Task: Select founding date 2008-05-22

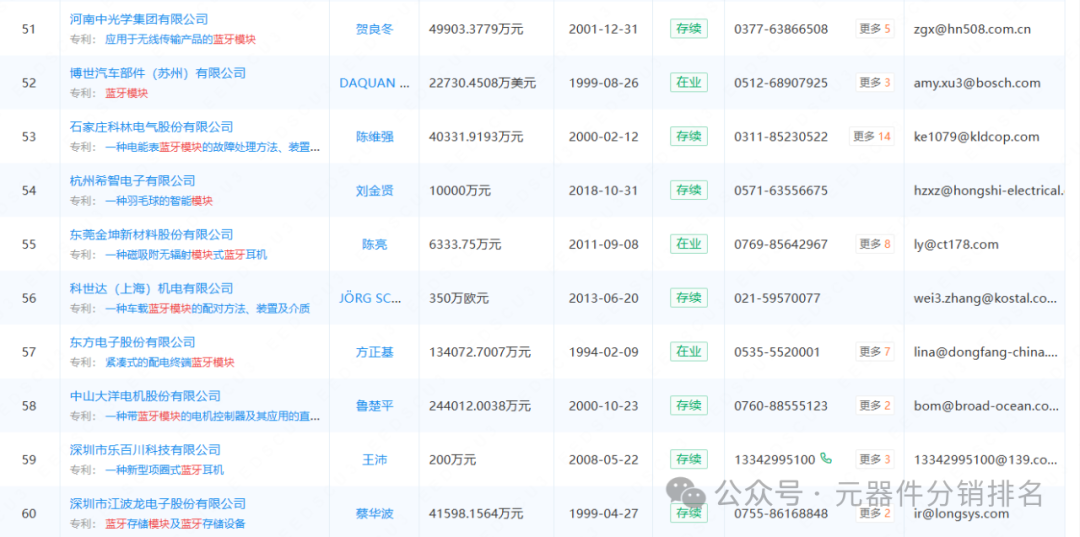Action: click(x=604, y=459)
